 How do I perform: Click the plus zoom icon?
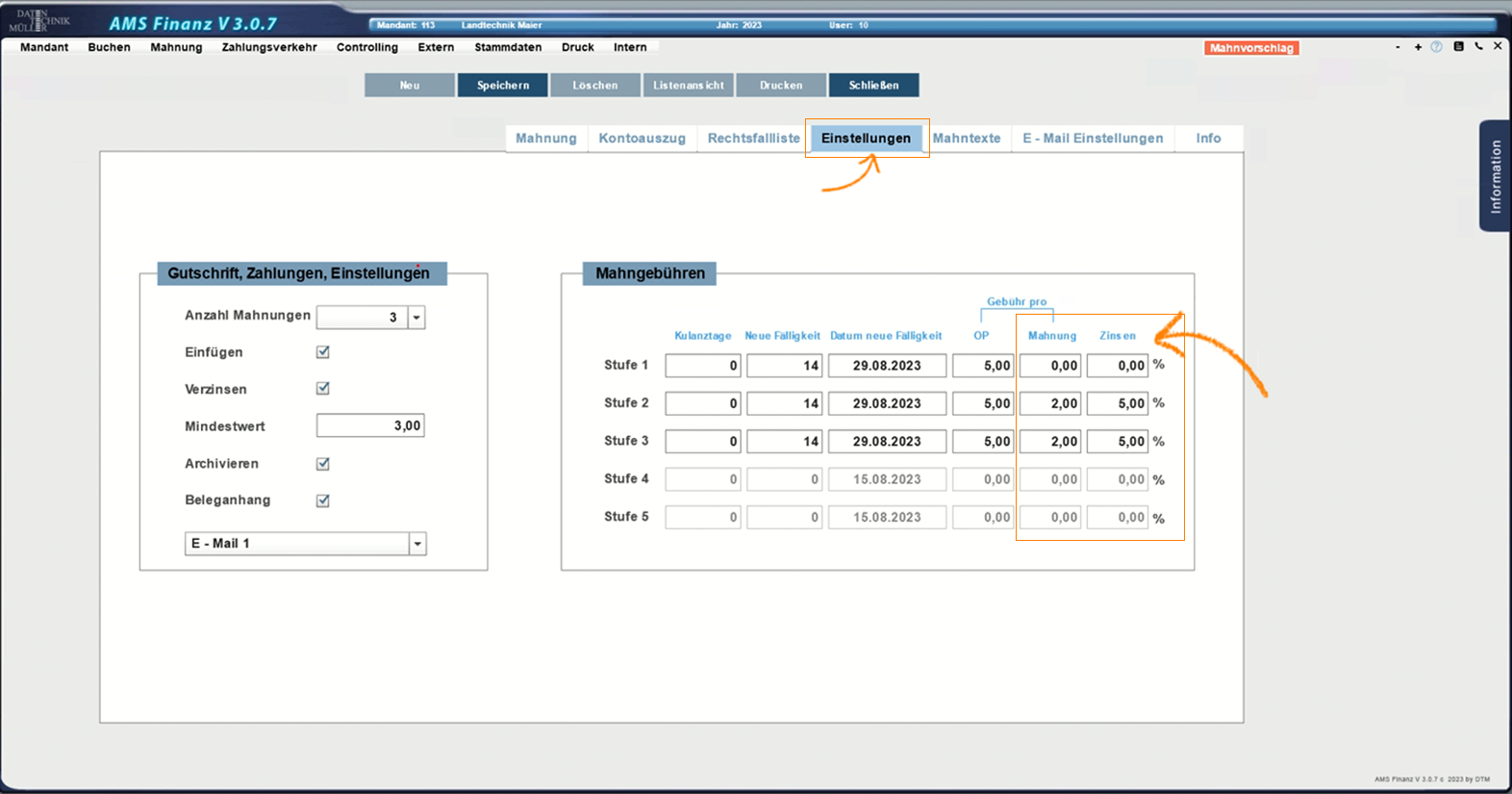click(x=1418, y=47)
